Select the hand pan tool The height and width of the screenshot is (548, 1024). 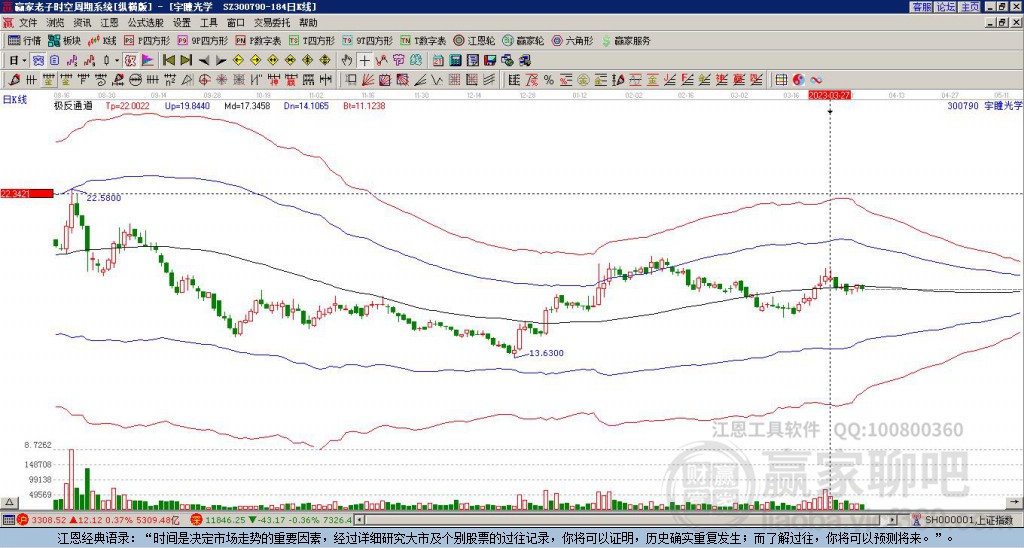point(347,61)
